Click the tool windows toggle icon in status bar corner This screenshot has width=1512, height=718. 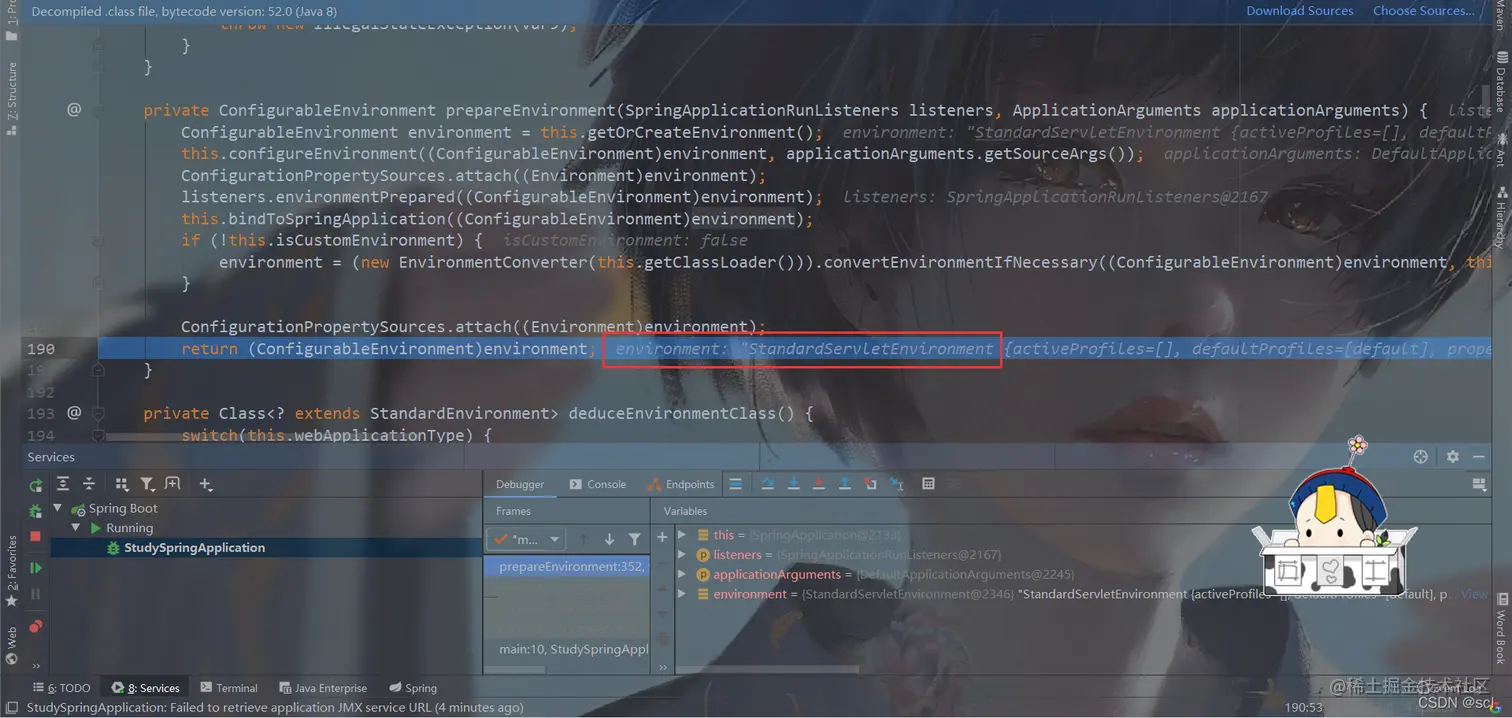point(11,707)
